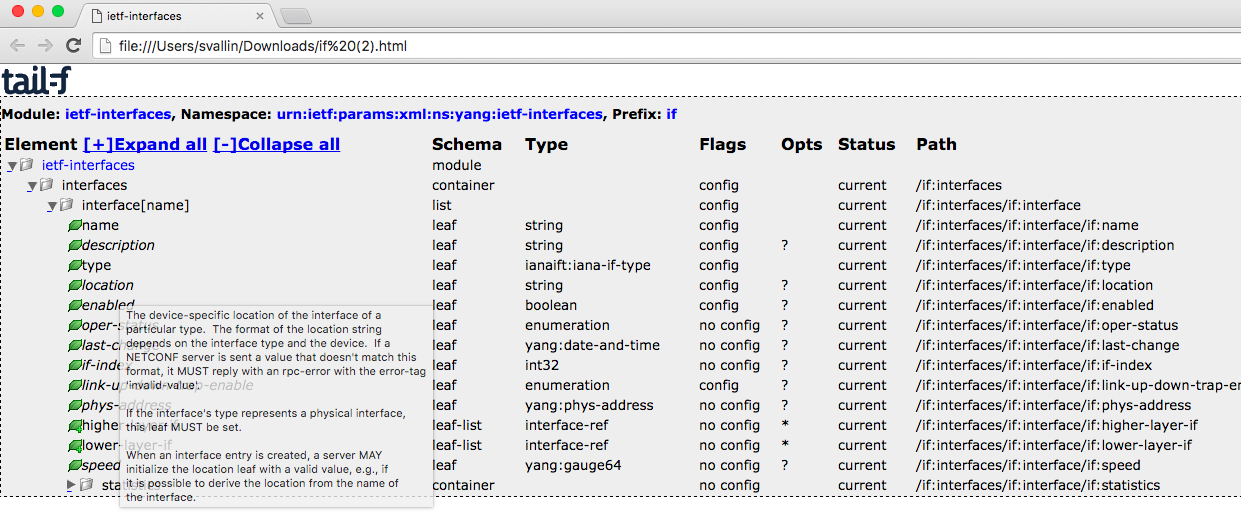Reload the page with the refresh icon
Screen dimensions: 1241x516
coord(73,46)
